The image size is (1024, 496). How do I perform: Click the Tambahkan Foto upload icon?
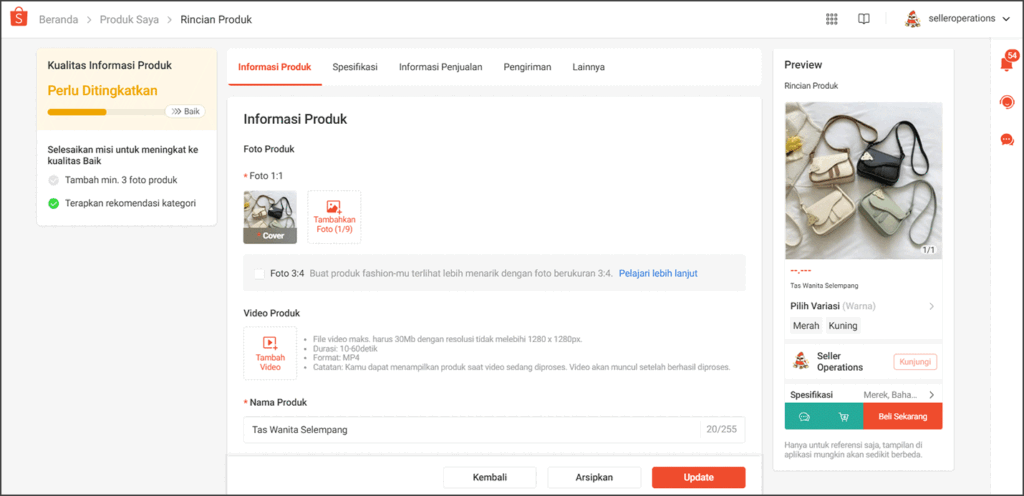[x=334, y=207]
